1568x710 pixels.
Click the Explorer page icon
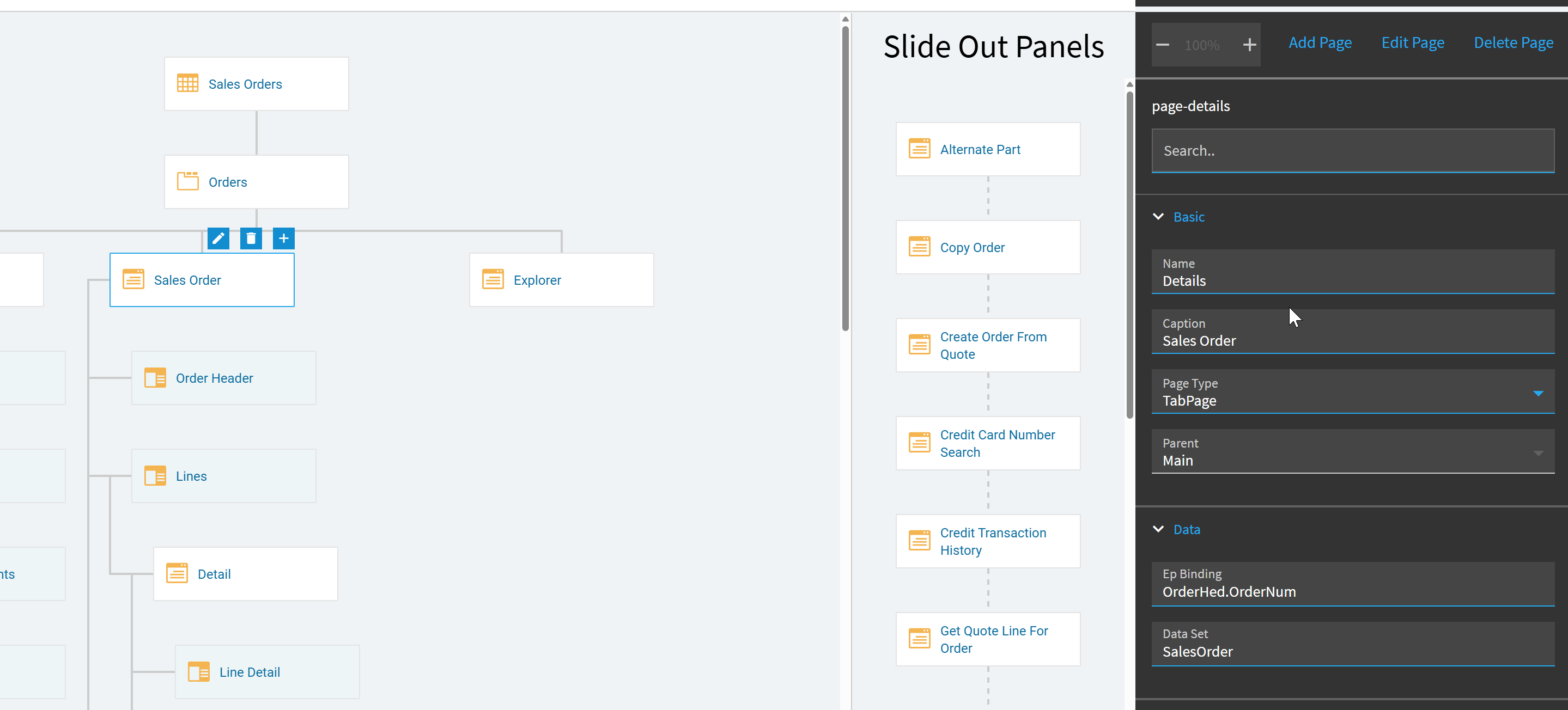(x=493, y=280)
